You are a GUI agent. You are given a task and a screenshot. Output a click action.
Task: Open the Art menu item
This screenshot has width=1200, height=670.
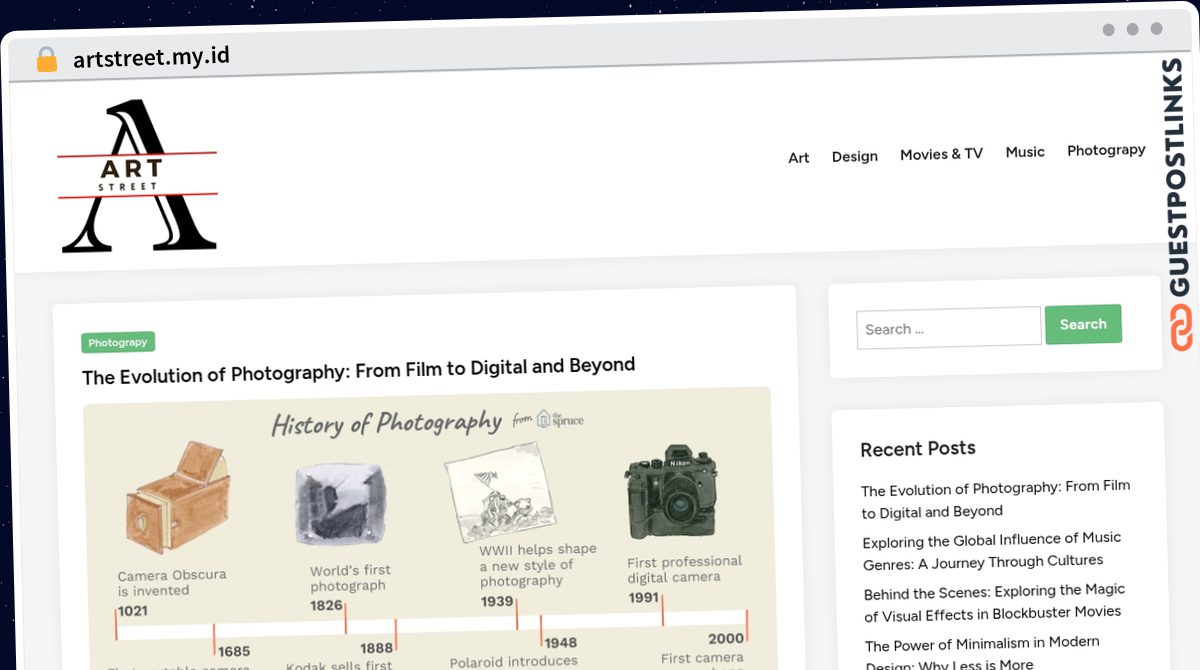click(798, 157)
